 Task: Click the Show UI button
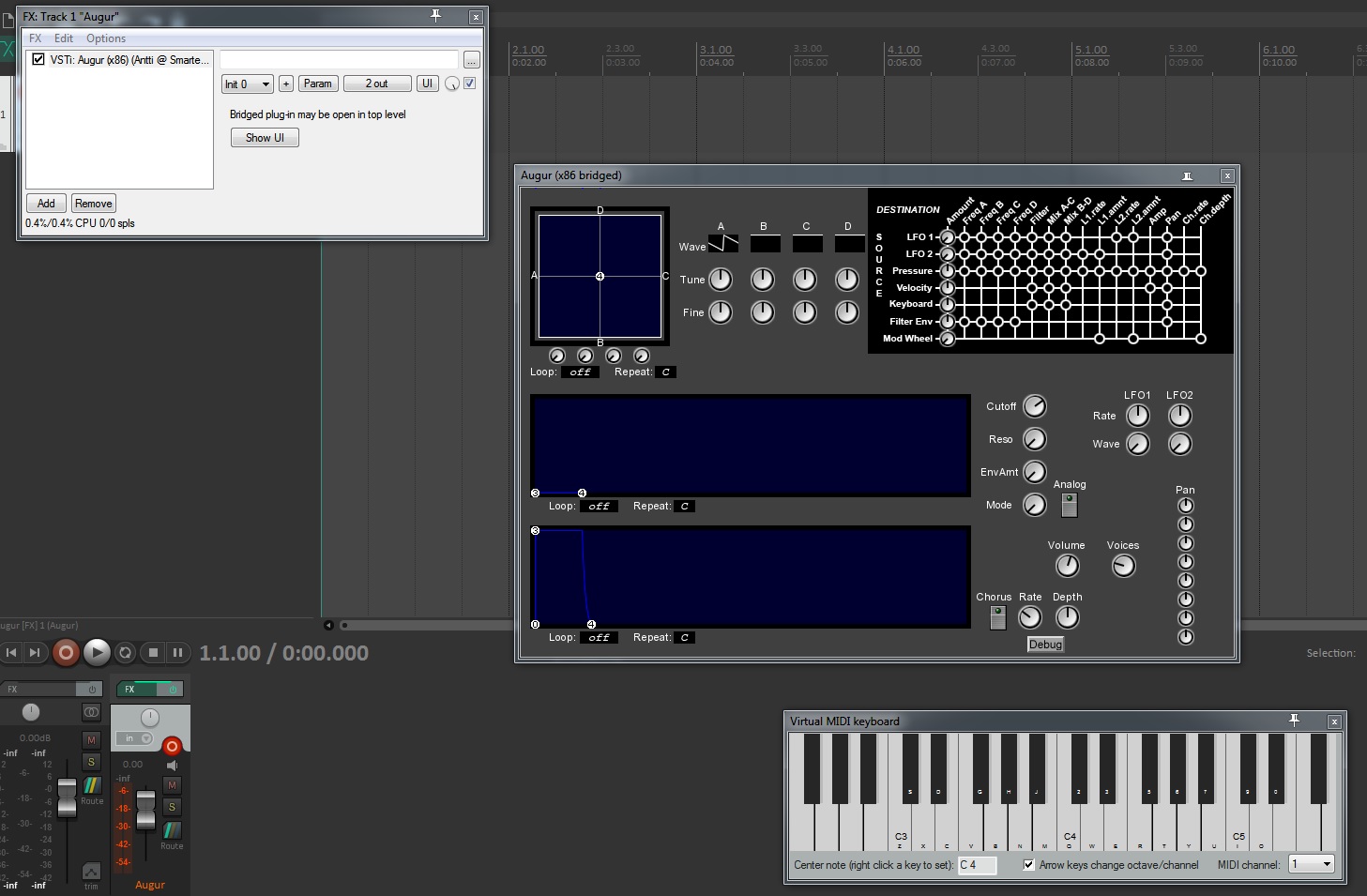pyautogui.click(x=265, y=138)
